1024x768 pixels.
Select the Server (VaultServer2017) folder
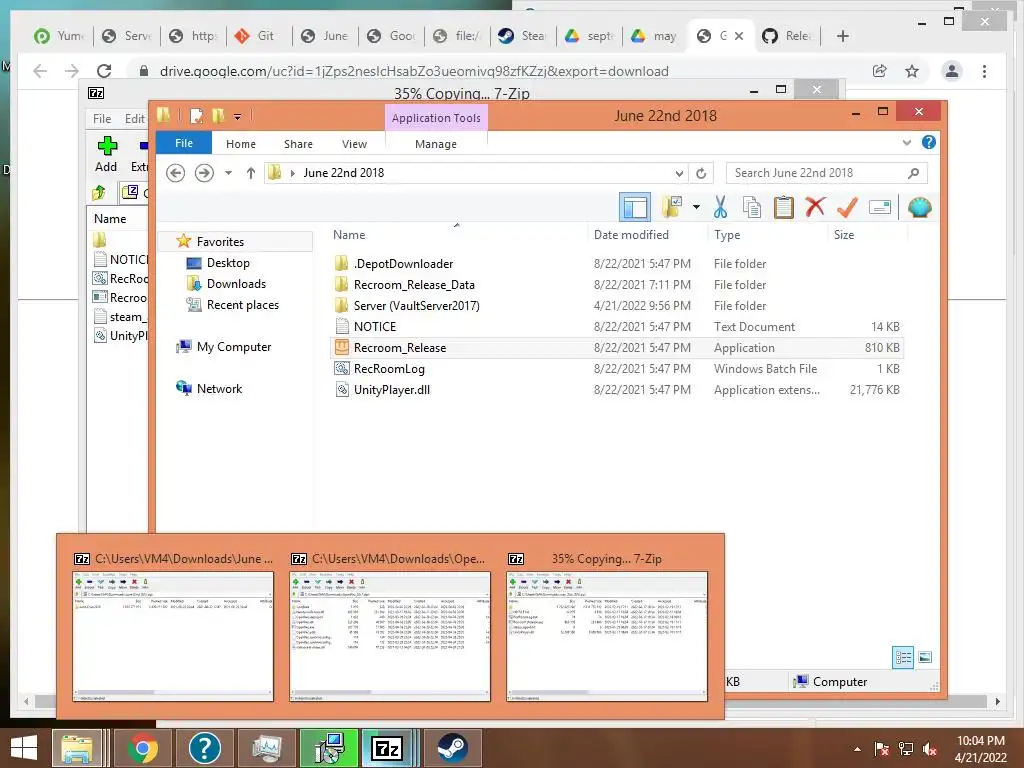click(417, 306)
